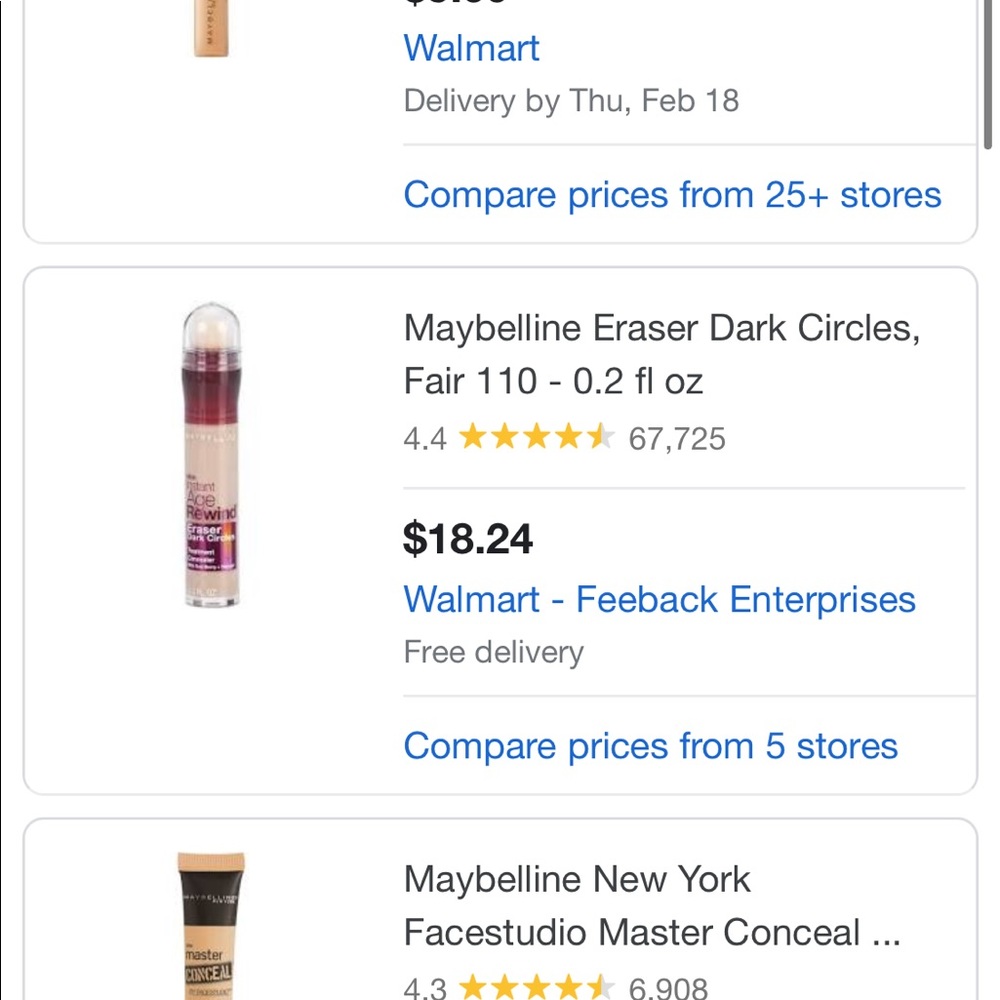The height and width of the screenshot is (1000, 1000).
Task: View the 6,908 reviews count
Action: tap(668, 989)
